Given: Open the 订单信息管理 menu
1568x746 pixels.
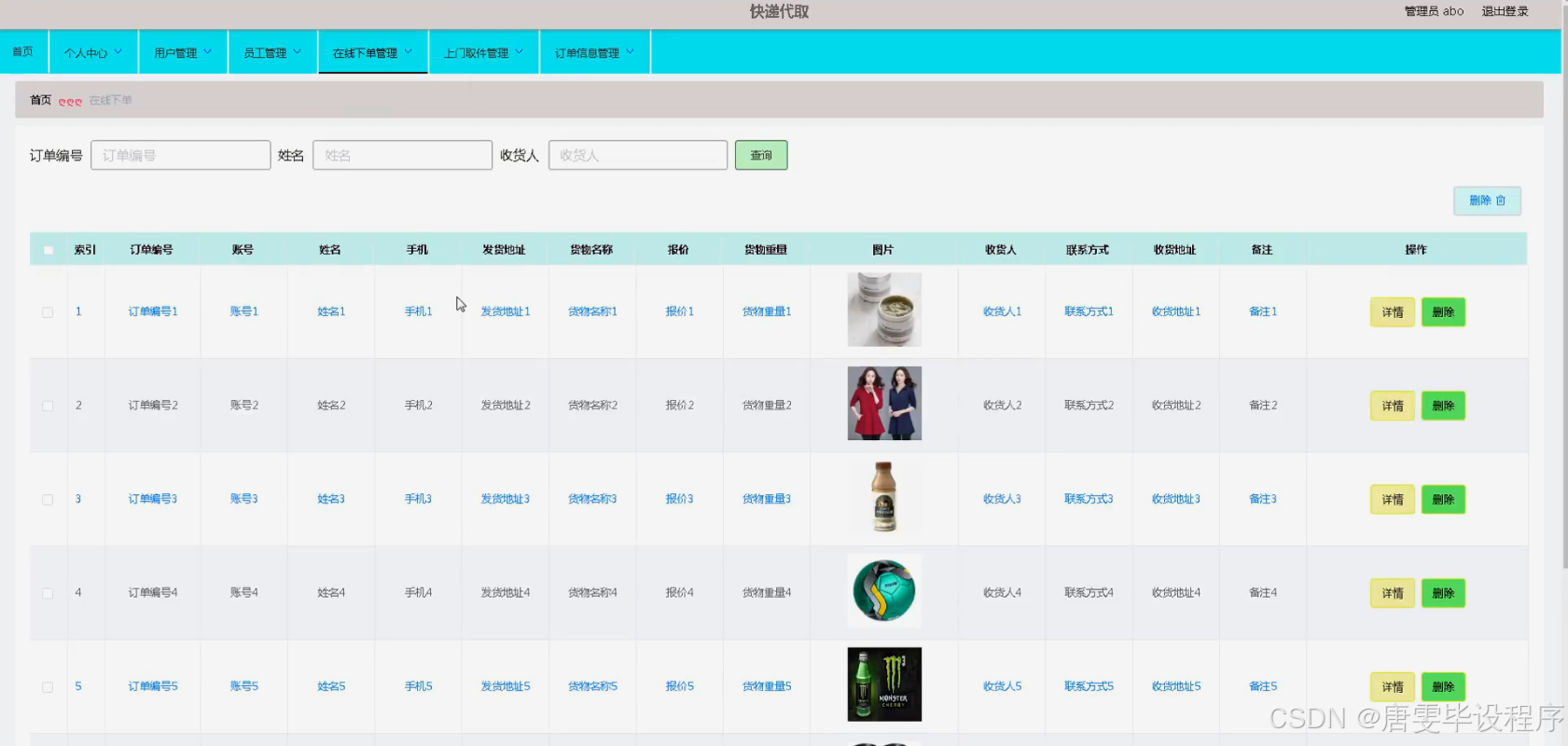Looking at the screenshot, I should pyautogui.click(x=595, y=52).
